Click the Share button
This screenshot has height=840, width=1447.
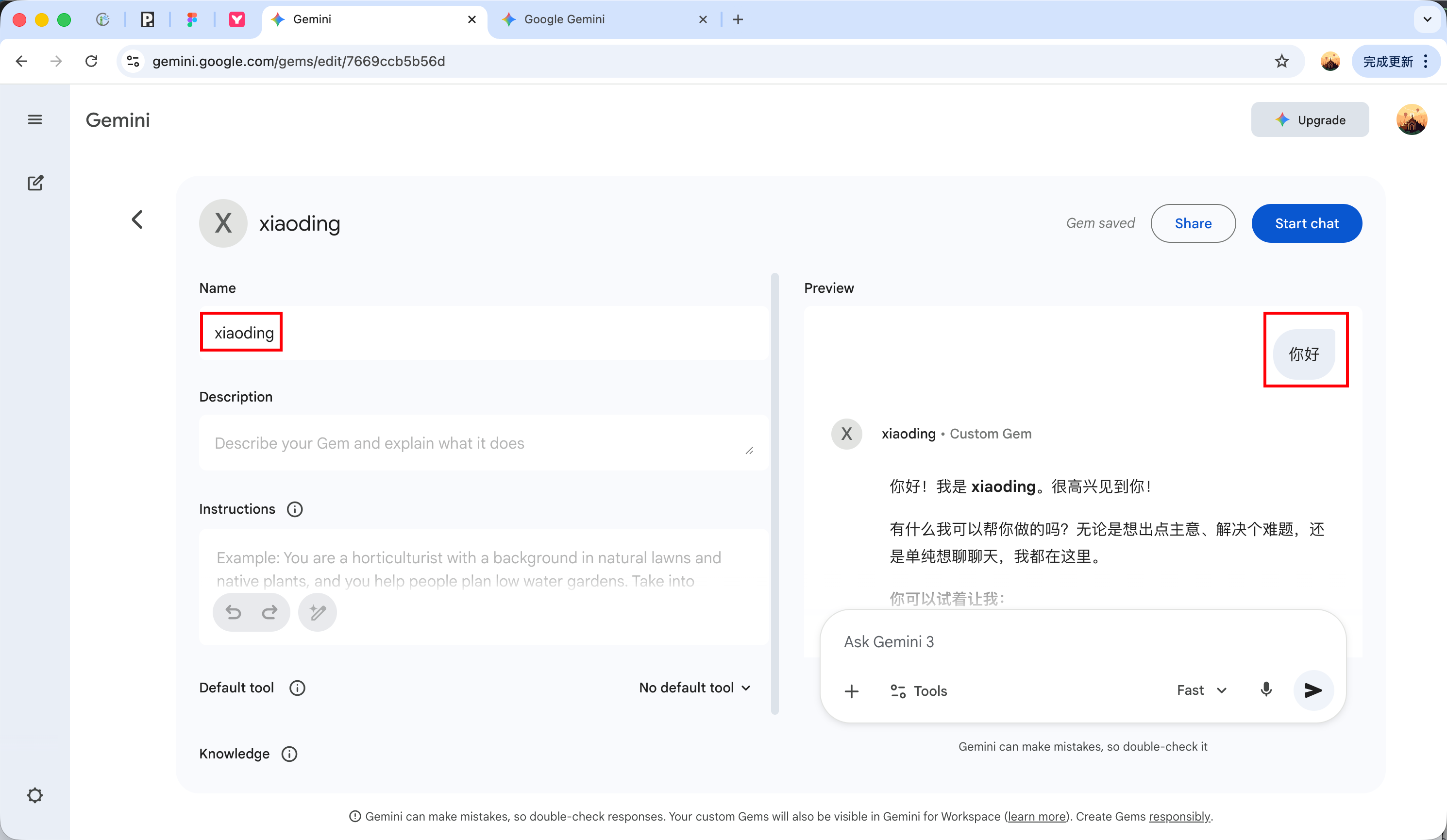click(x=1193, y=223)
